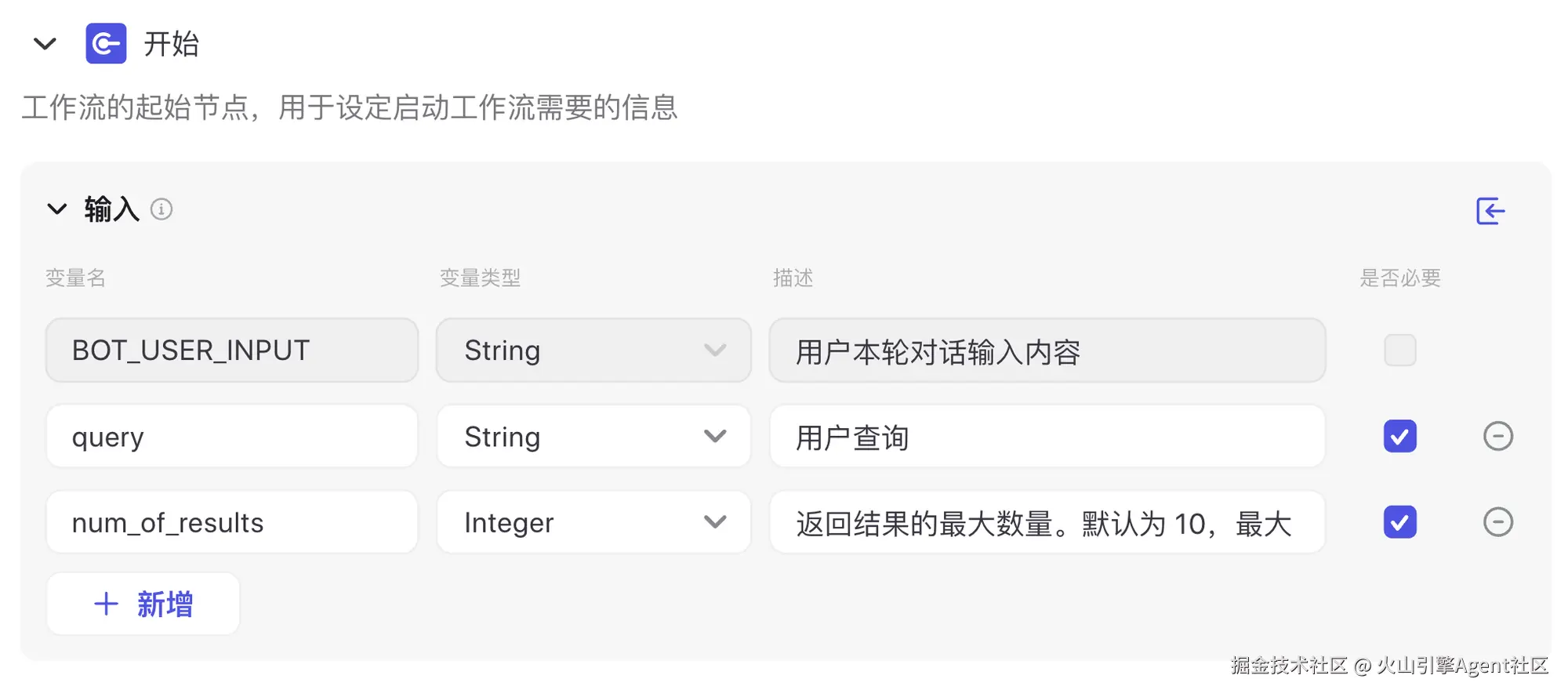Click the 新增 button to add variable
The height and width of the screenshot is (697, 1568).
143,604
